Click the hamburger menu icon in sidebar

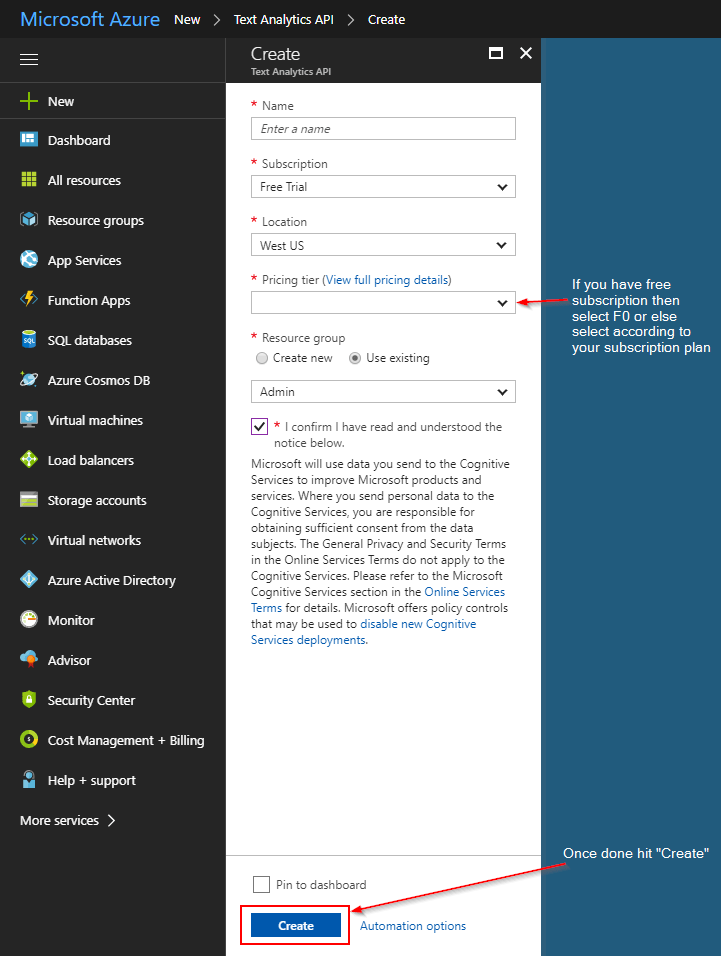pos(29,60)
